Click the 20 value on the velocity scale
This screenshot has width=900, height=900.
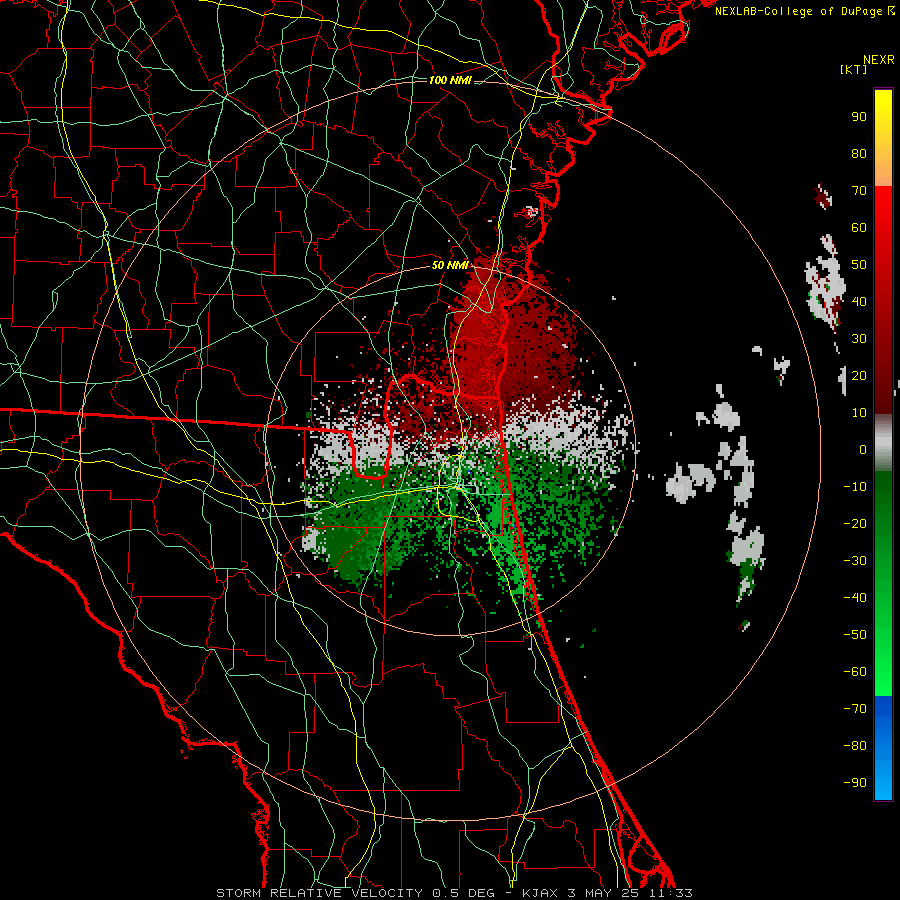(859, 376)
